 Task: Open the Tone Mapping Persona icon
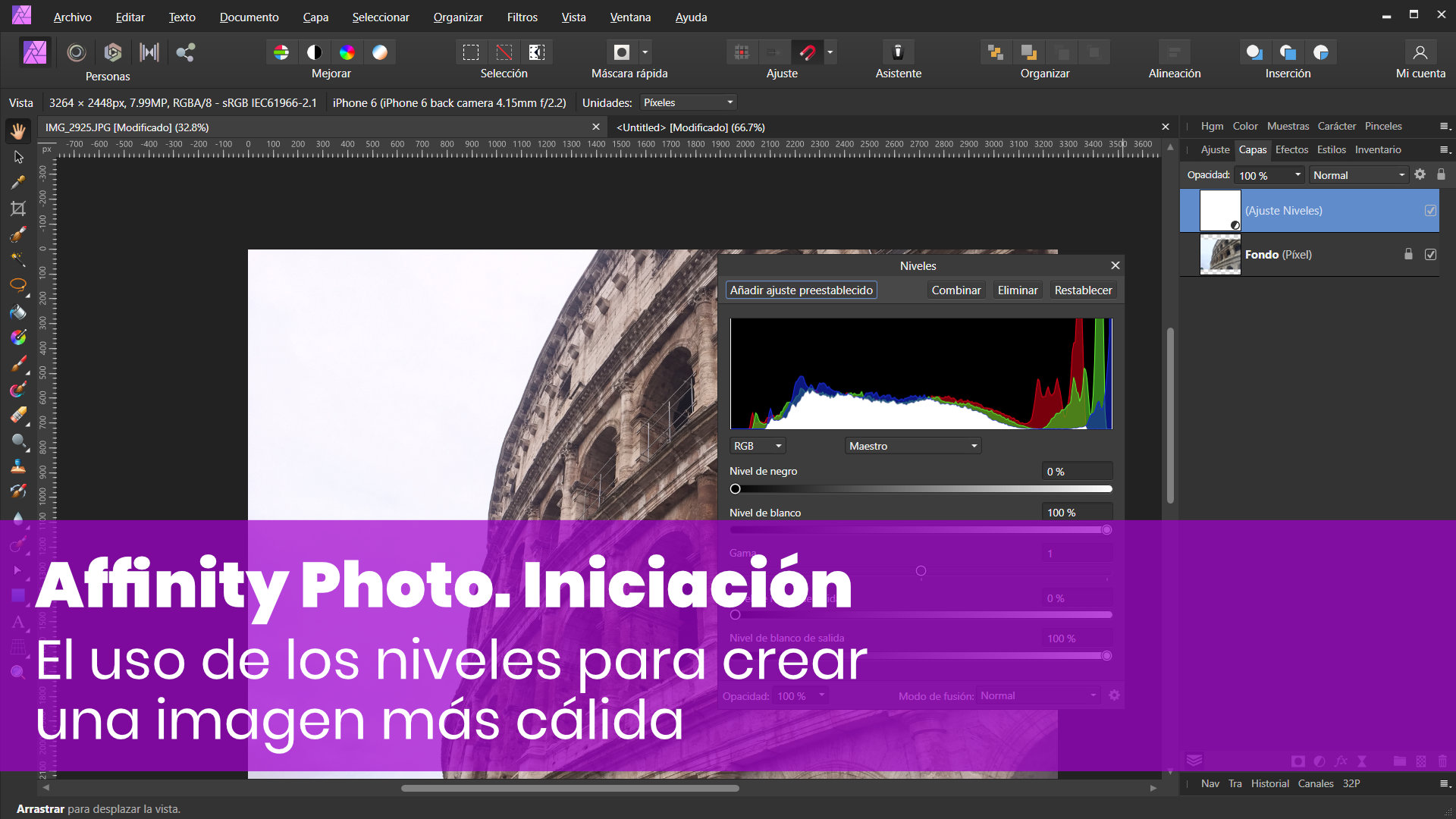point(149,52)
